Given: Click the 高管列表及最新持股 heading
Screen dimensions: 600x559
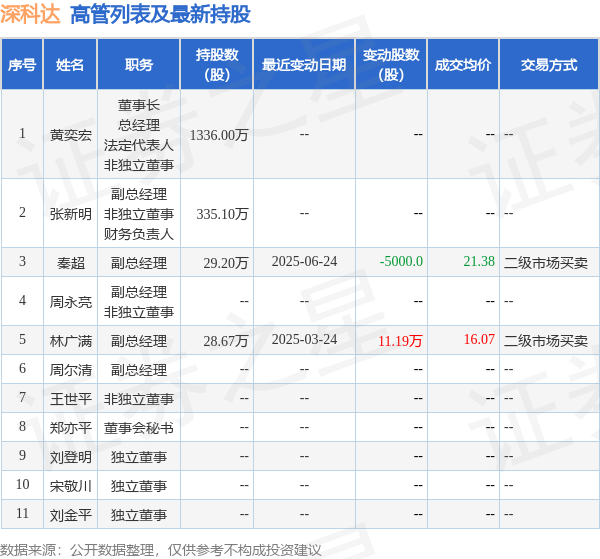Looking at the screenshot, I should tap(160, 15).
